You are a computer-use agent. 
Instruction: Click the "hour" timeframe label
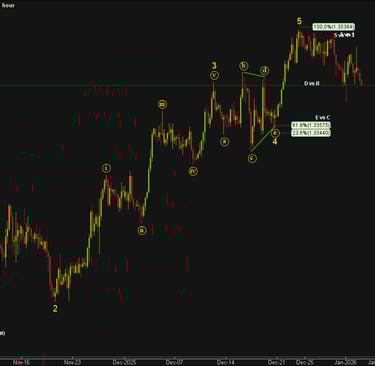pos(8,5)
